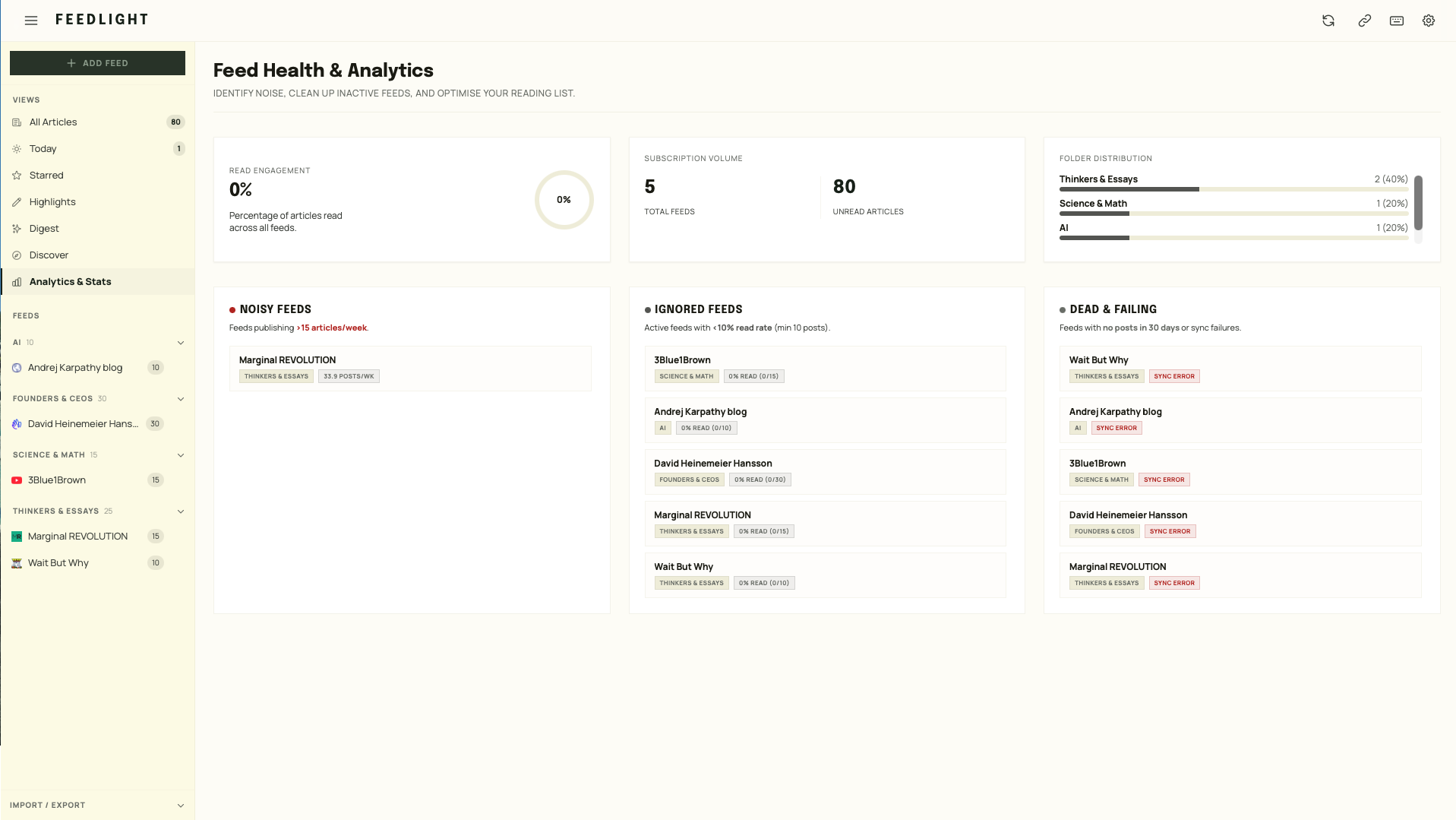The image size is (1456, 820).
Task: Collapse Thinkers & Essays folder chevron
Action: tap(181, 511)
